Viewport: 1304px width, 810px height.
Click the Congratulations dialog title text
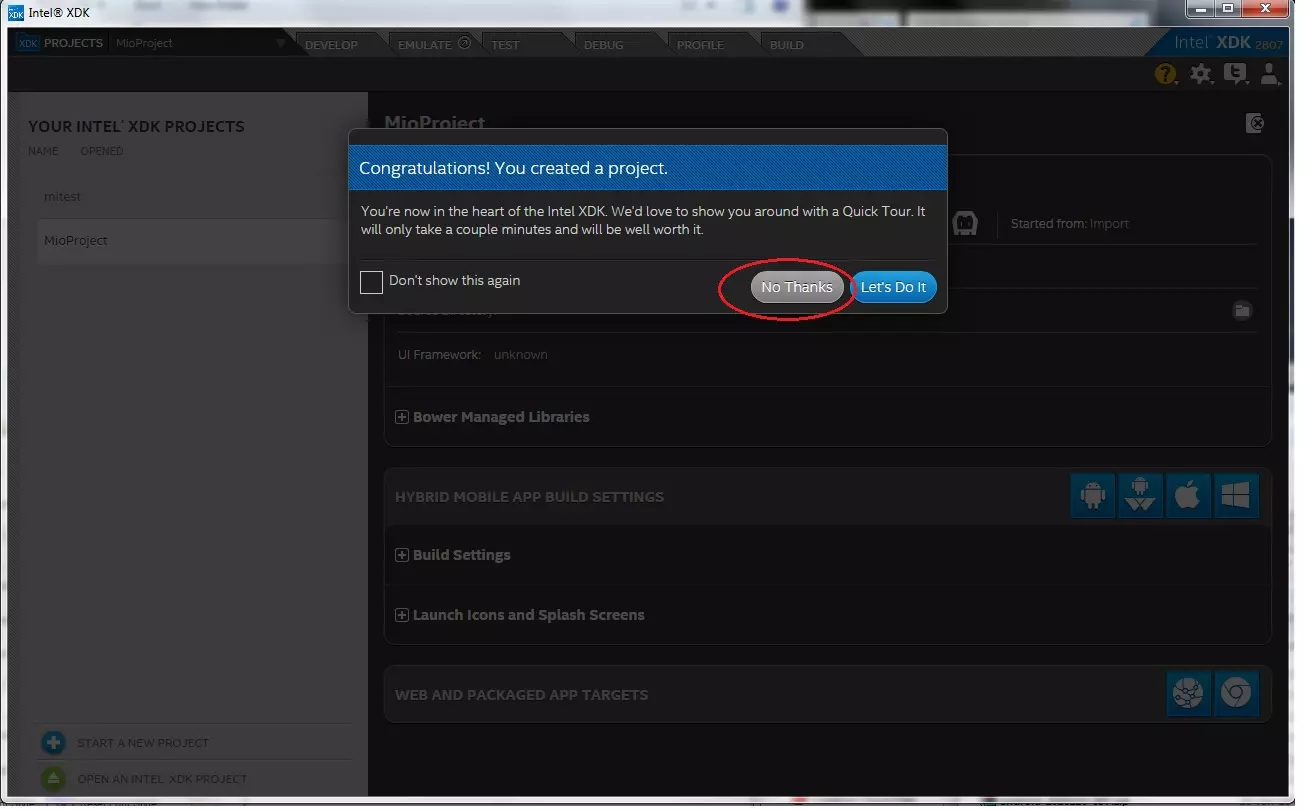click(513, 168)
